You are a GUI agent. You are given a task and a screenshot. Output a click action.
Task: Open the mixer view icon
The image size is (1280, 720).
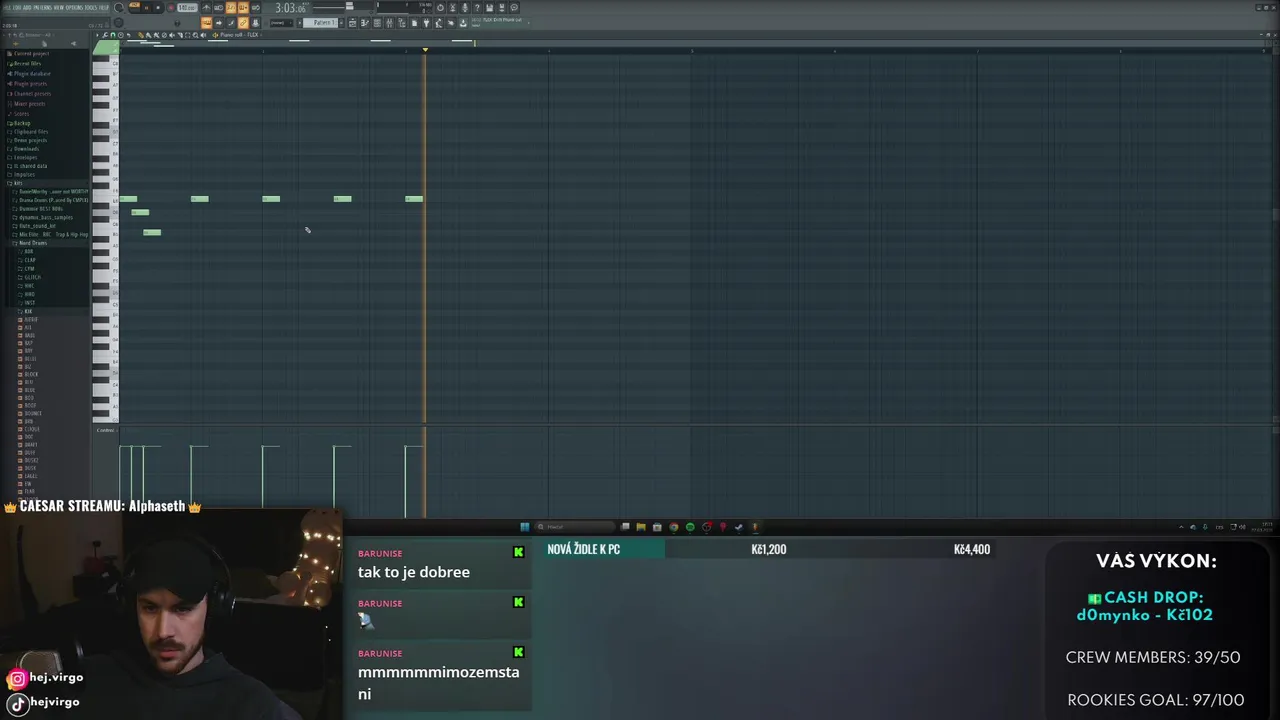click(389, 23)
